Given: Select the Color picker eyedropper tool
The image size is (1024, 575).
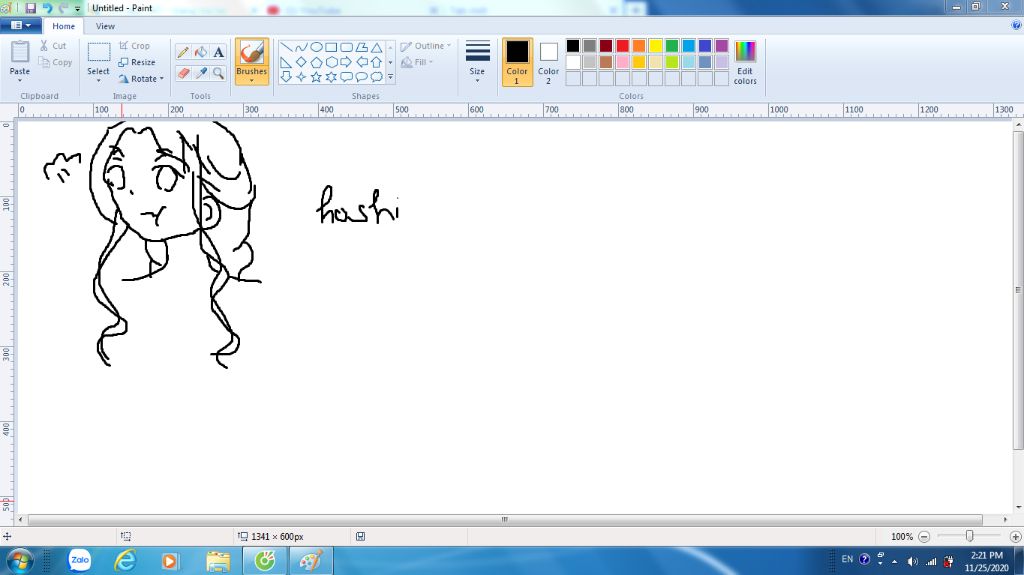Looking at the screenshot, I should point(200,73).
